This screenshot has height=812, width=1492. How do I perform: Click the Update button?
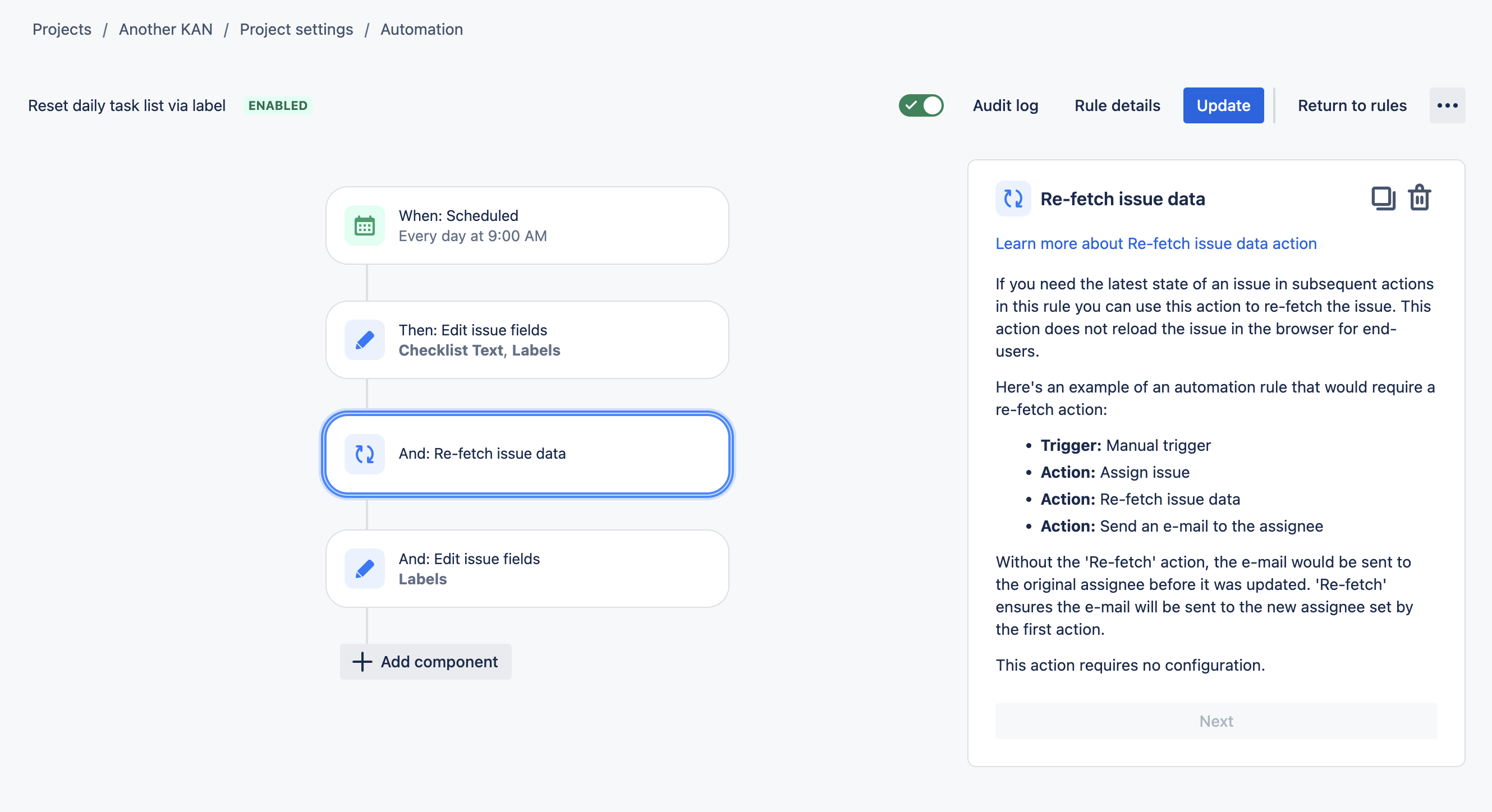1223,105
